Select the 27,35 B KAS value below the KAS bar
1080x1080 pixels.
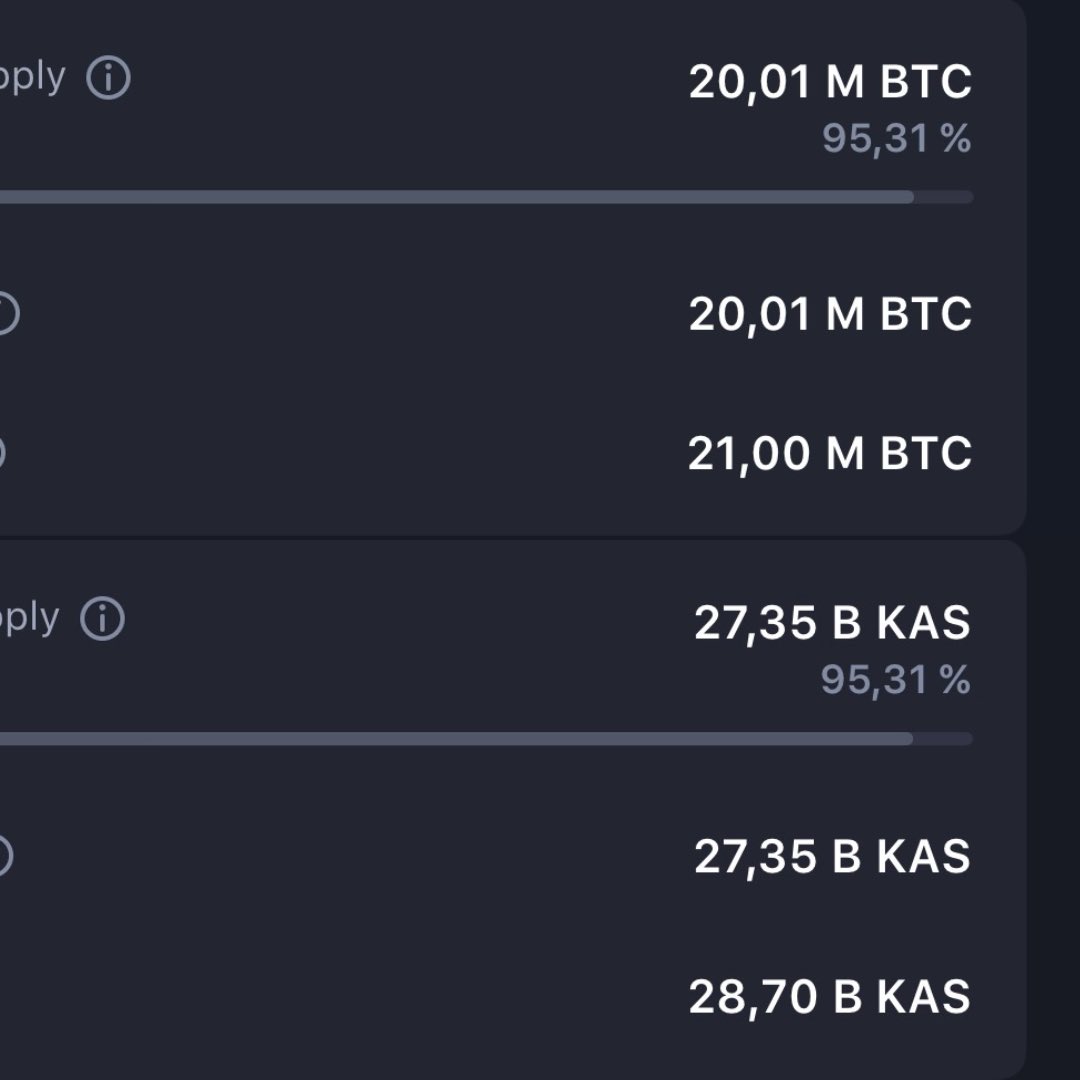[832, 857]
